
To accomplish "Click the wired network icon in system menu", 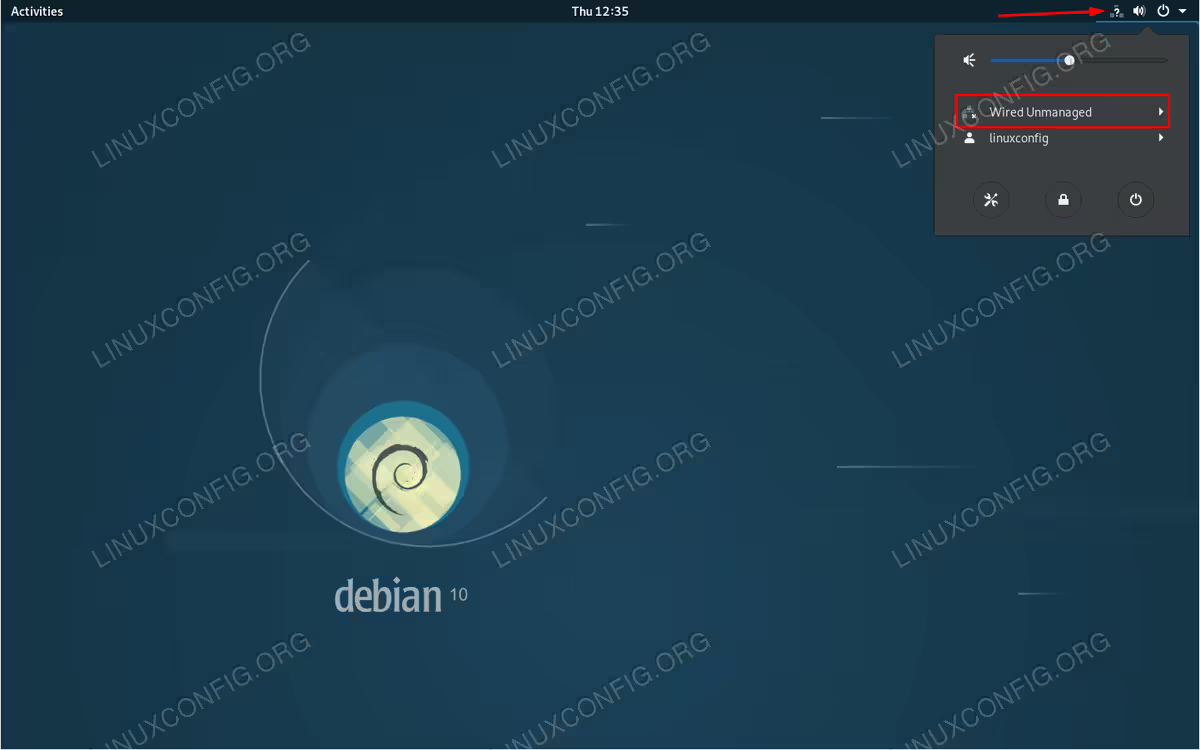I will pyautogui.click(x=969, y=113).
